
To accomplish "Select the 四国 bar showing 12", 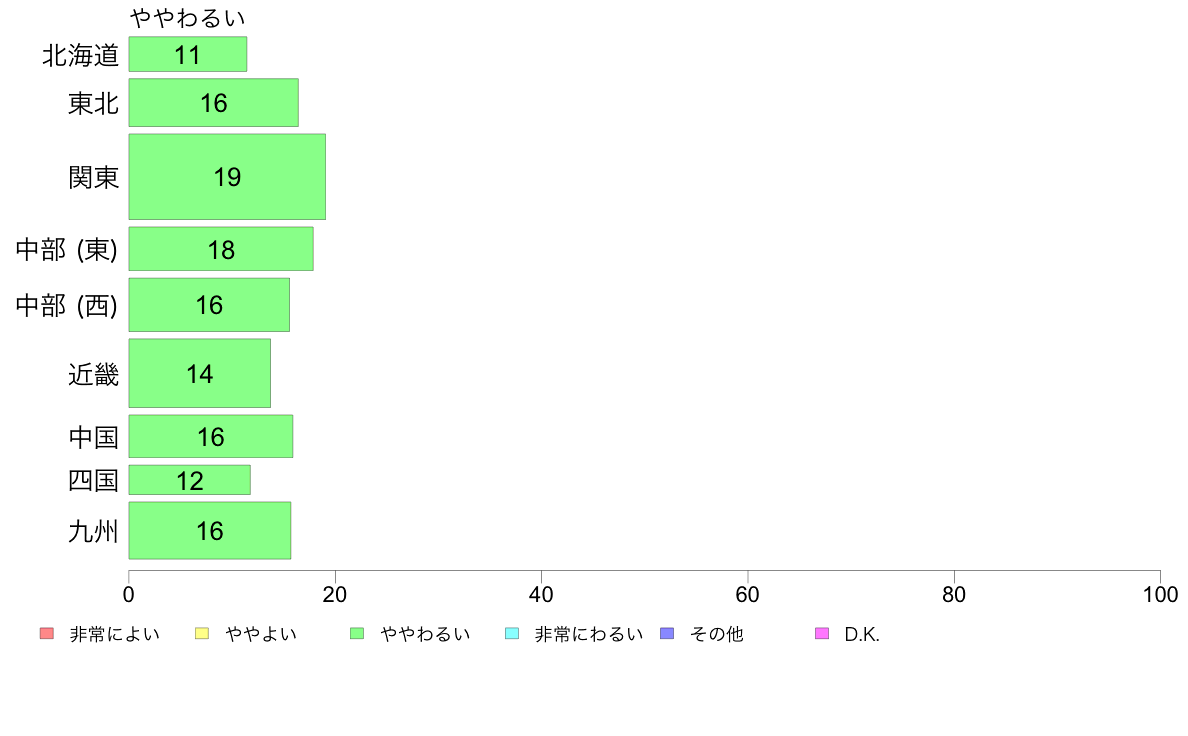I will (189, 480).
